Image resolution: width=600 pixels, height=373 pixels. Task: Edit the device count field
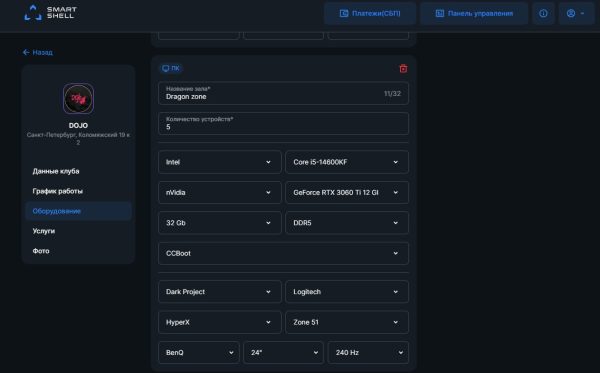point(283,123)
